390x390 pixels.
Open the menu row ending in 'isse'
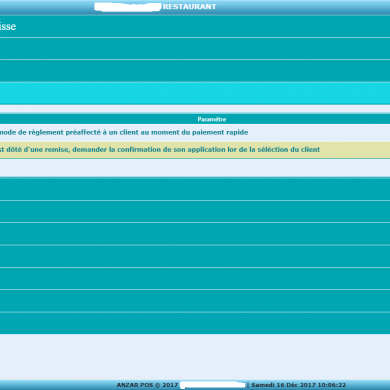195,27
